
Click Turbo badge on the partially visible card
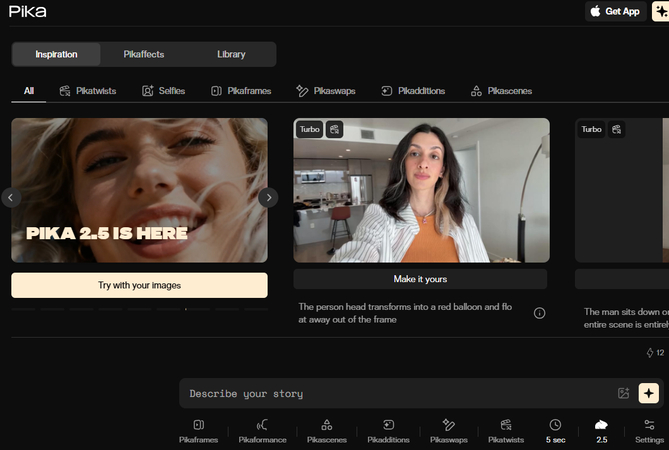(591, 129)
